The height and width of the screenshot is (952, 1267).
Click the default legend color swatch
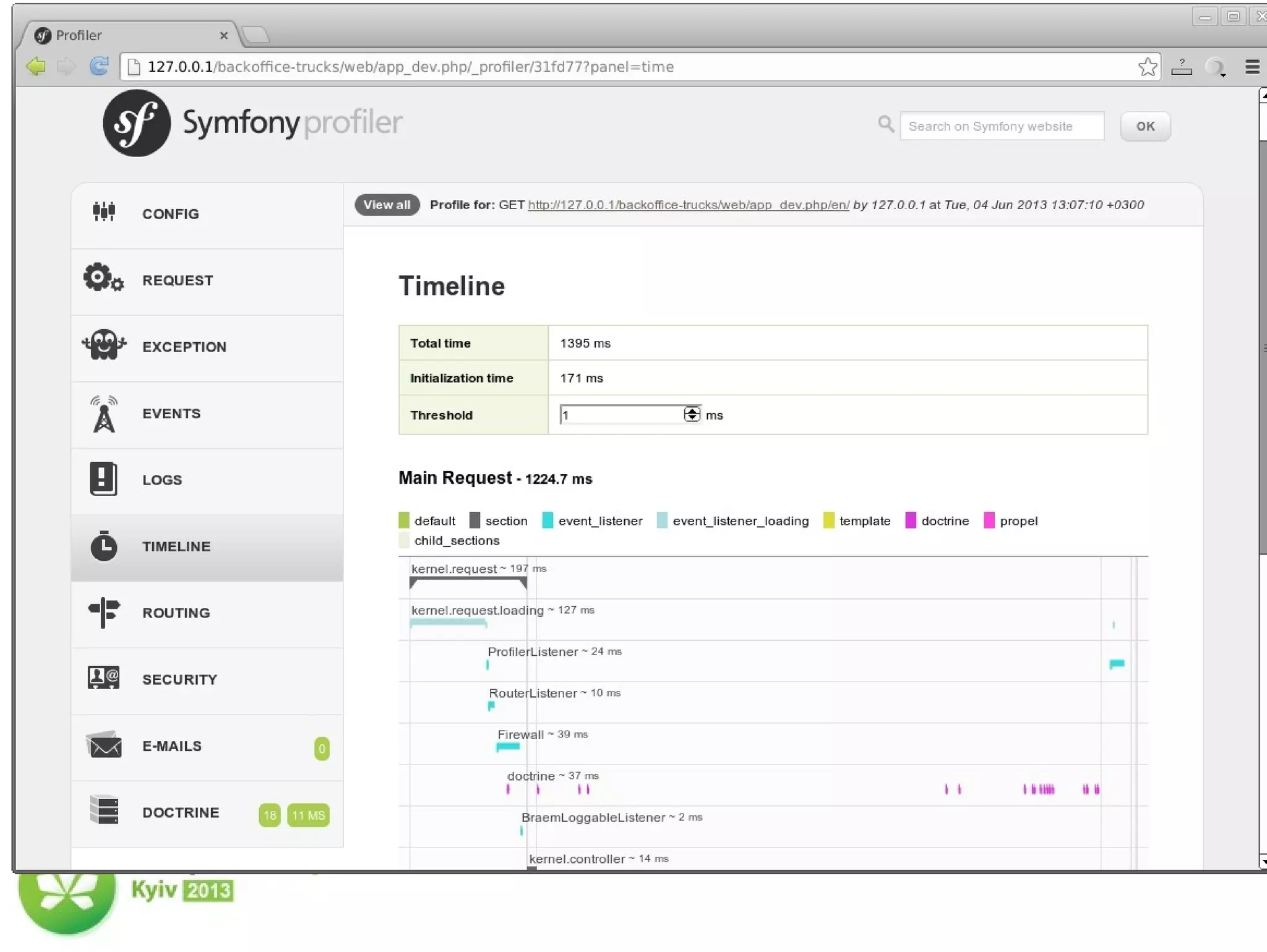click(404, 520)
